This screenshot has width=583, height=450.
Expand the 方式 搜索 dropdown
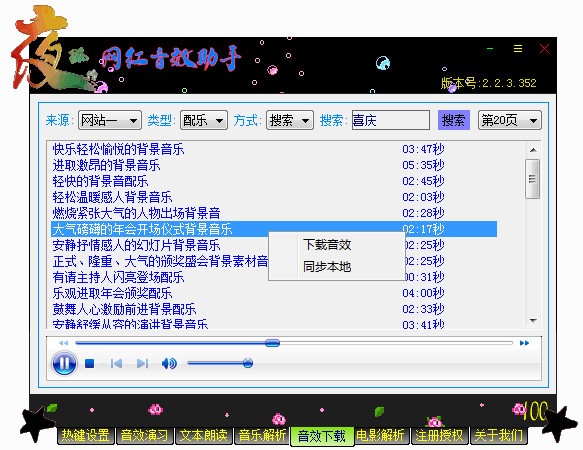290,120
